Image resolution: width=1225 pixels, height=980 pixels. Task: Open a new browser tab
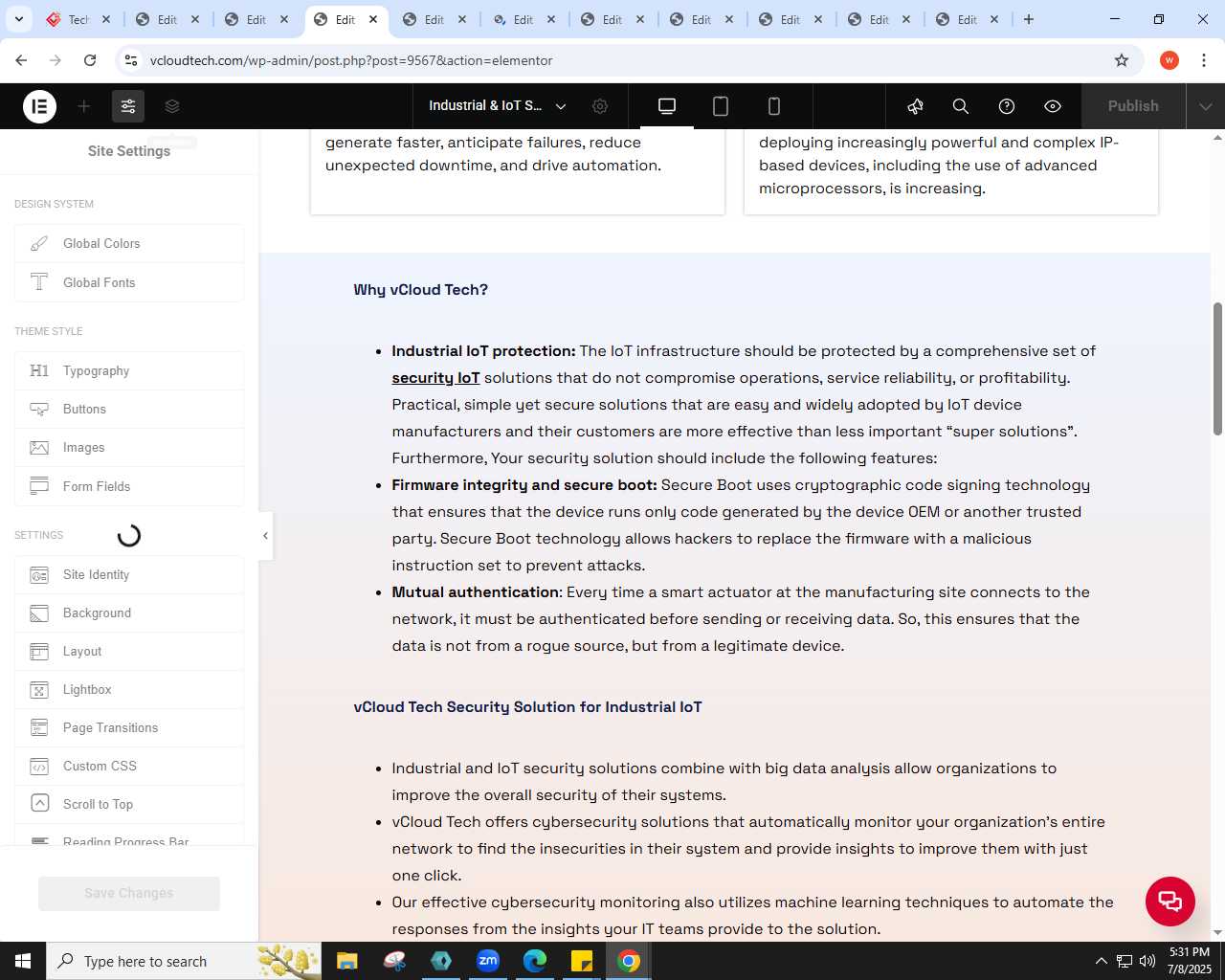(x=1029, y=19)
